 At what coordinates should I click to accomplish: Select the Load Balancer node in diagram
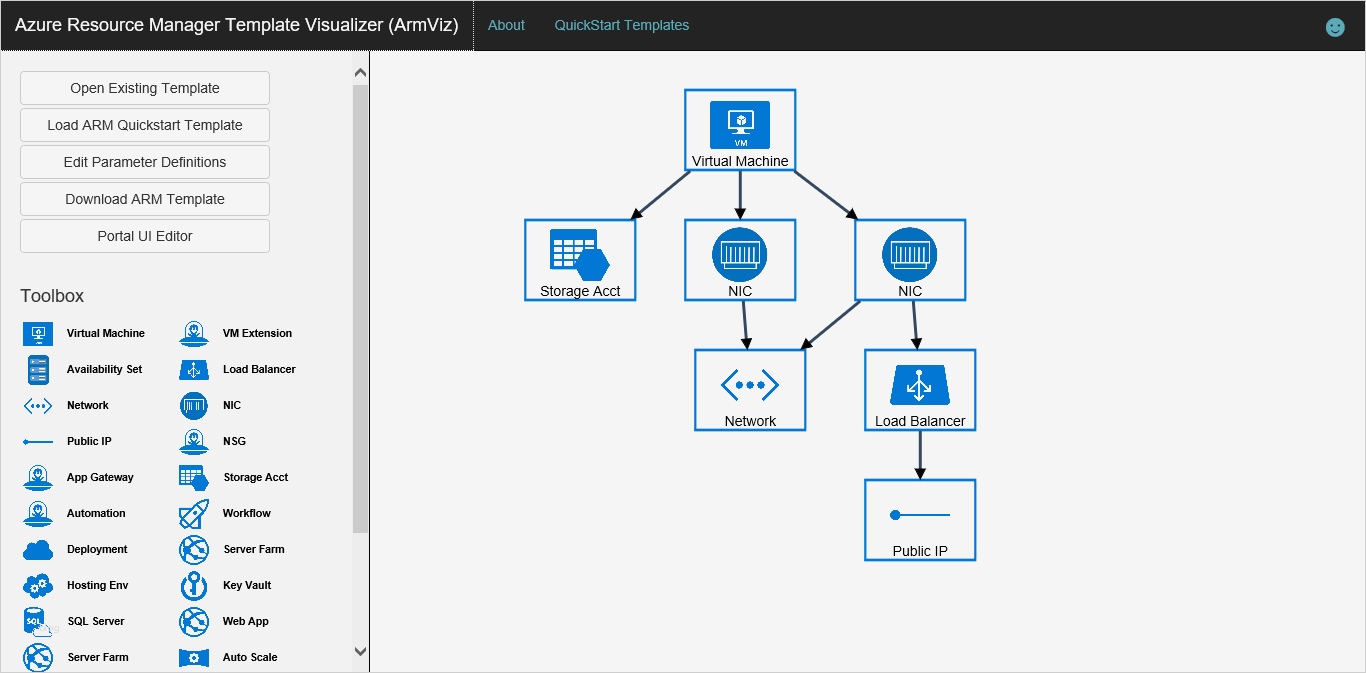click(920, 390)
